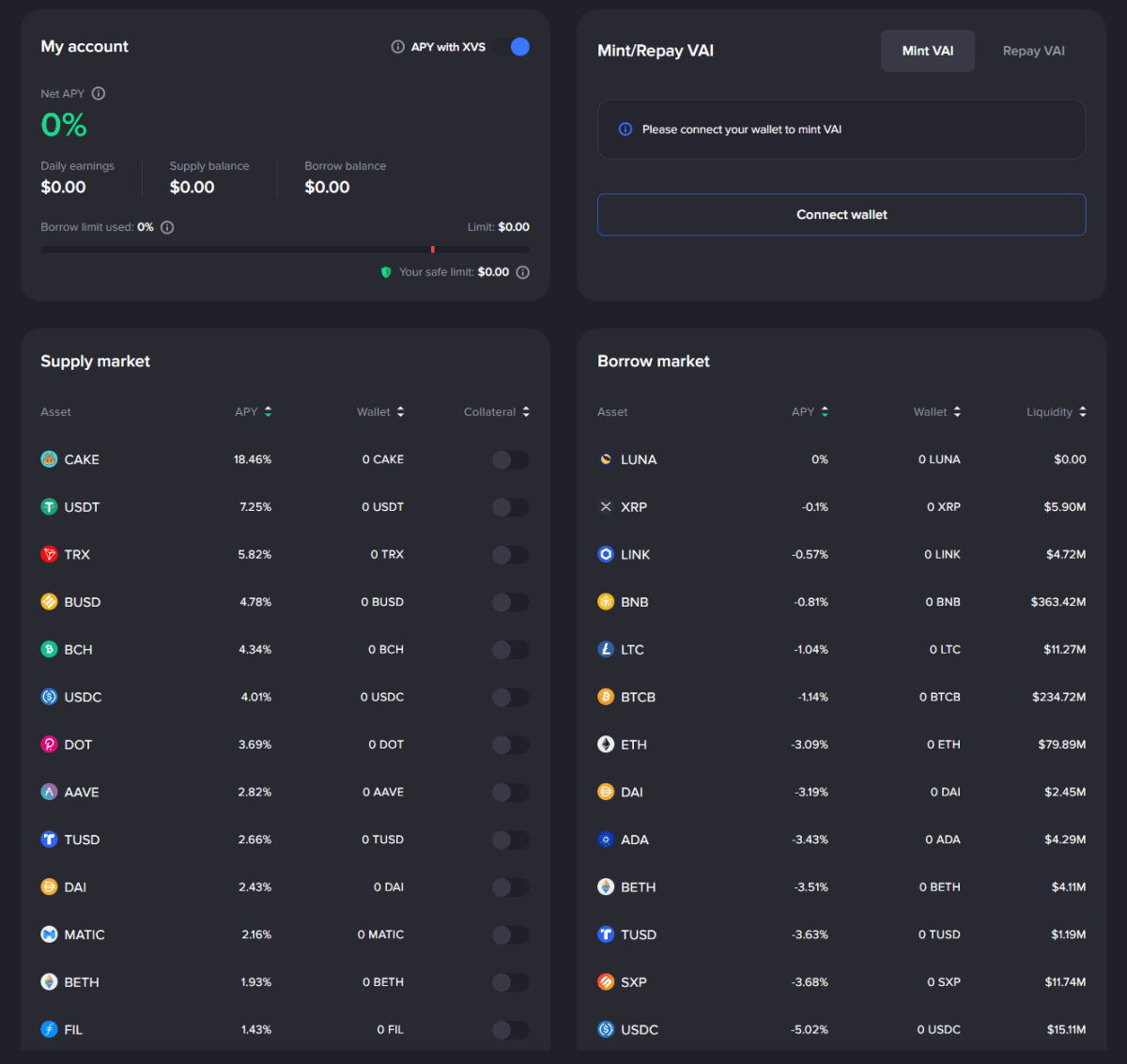1127x1064 pixels.
Task: Click the red marker on borrow limit bar
Action: coord(432,250)
